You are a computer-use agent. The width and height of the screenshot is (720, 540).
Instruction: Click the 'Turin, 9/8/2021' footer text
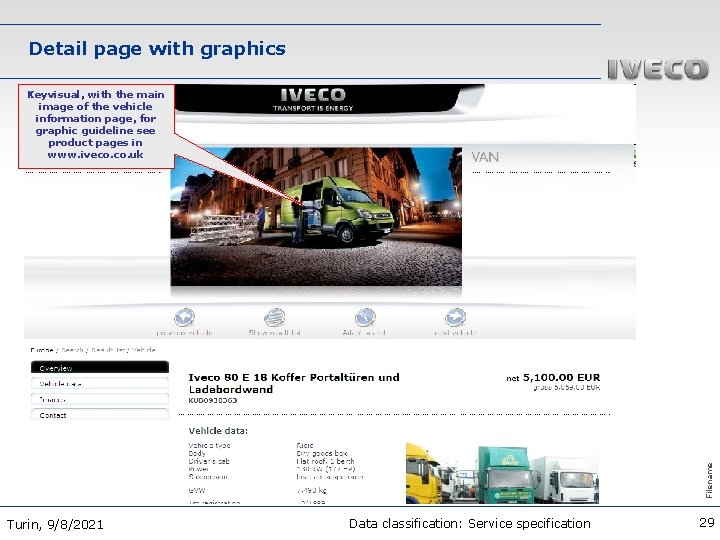[x=55, y=524]
